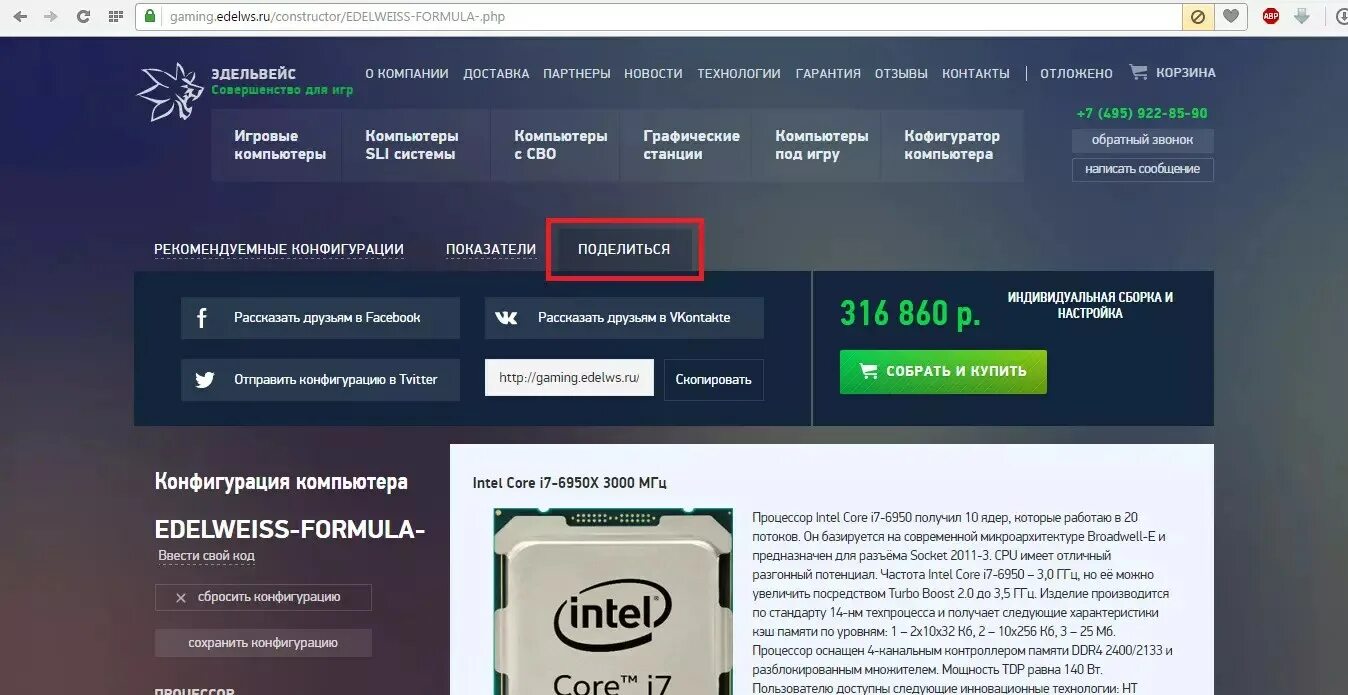The height and width of the screenshot is (695, 1348).
Task: Click the EDELWEISS-FORMULA- configuration name
Action: coord(290,530)
